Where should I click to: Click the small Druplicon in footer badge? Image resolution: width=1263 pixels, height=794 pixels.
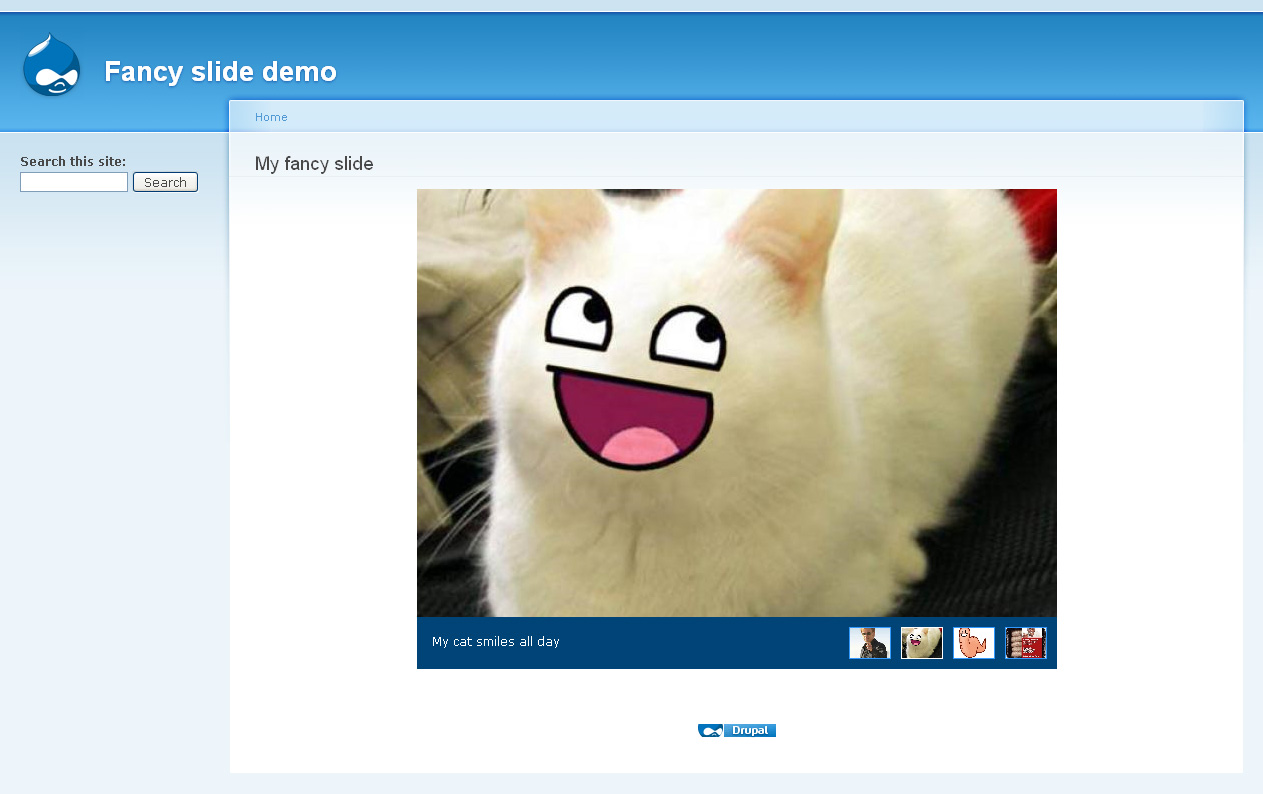tap(710, 730)
